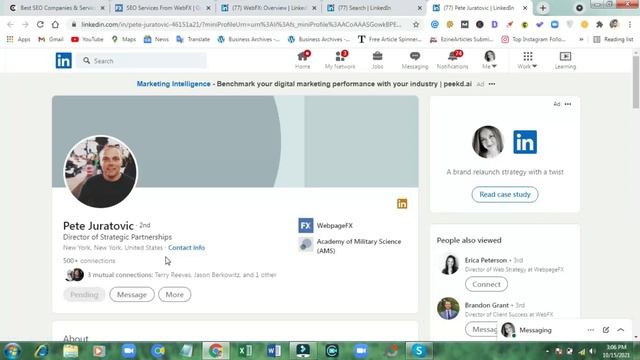This screenshot has height=360, width=640.
Task: Open Word from taskbar
Action: [274, 351]
